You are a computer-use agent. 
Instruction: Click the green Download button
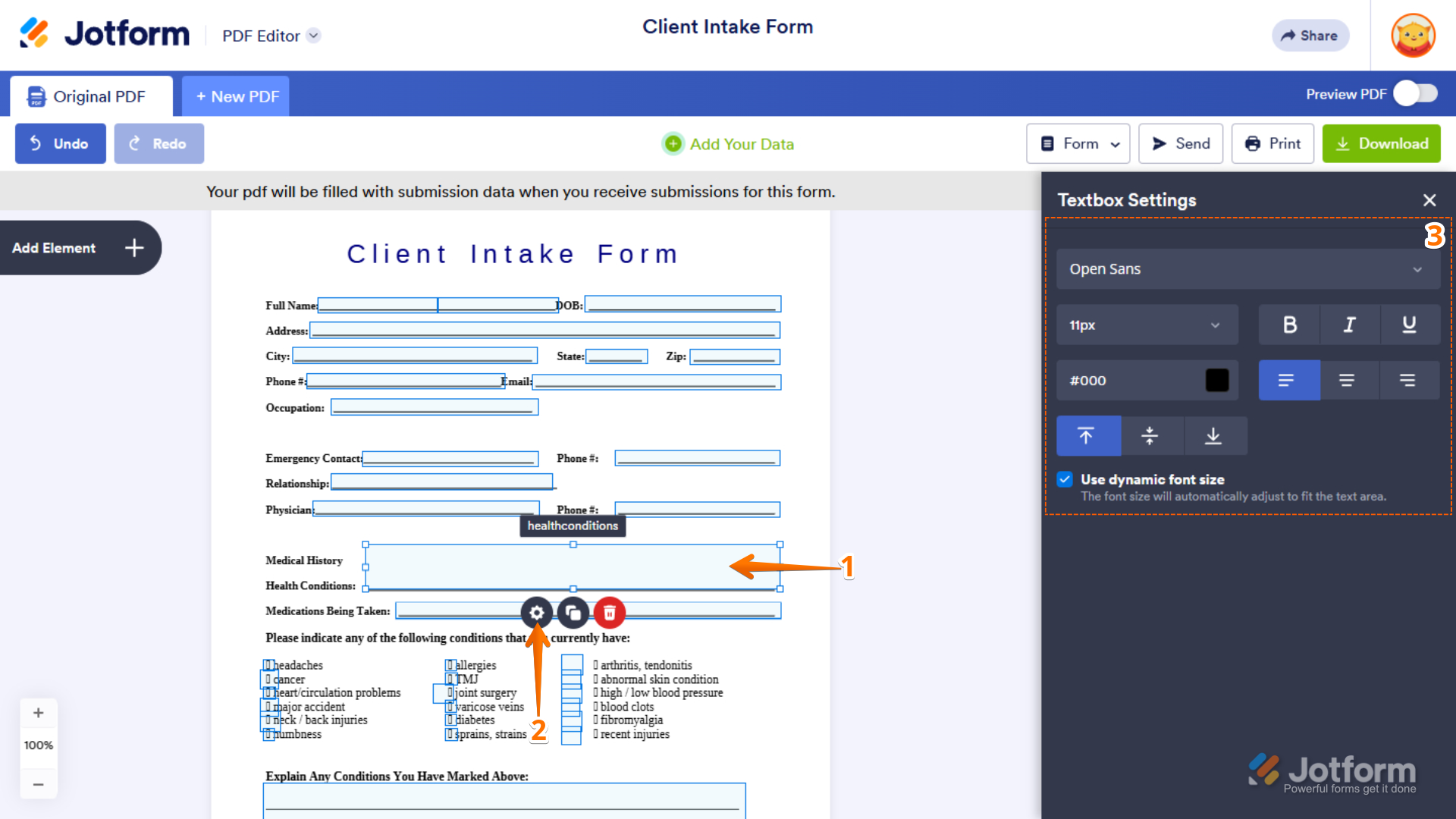tap(1381, 144)
